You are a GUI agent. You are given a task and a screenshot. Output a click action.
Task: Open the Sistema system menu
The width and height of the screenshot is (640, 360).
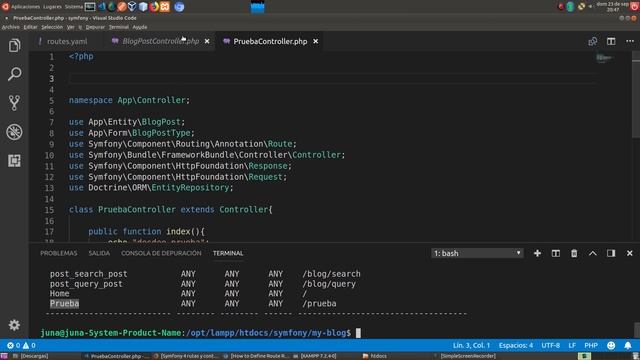click(74, 7)
